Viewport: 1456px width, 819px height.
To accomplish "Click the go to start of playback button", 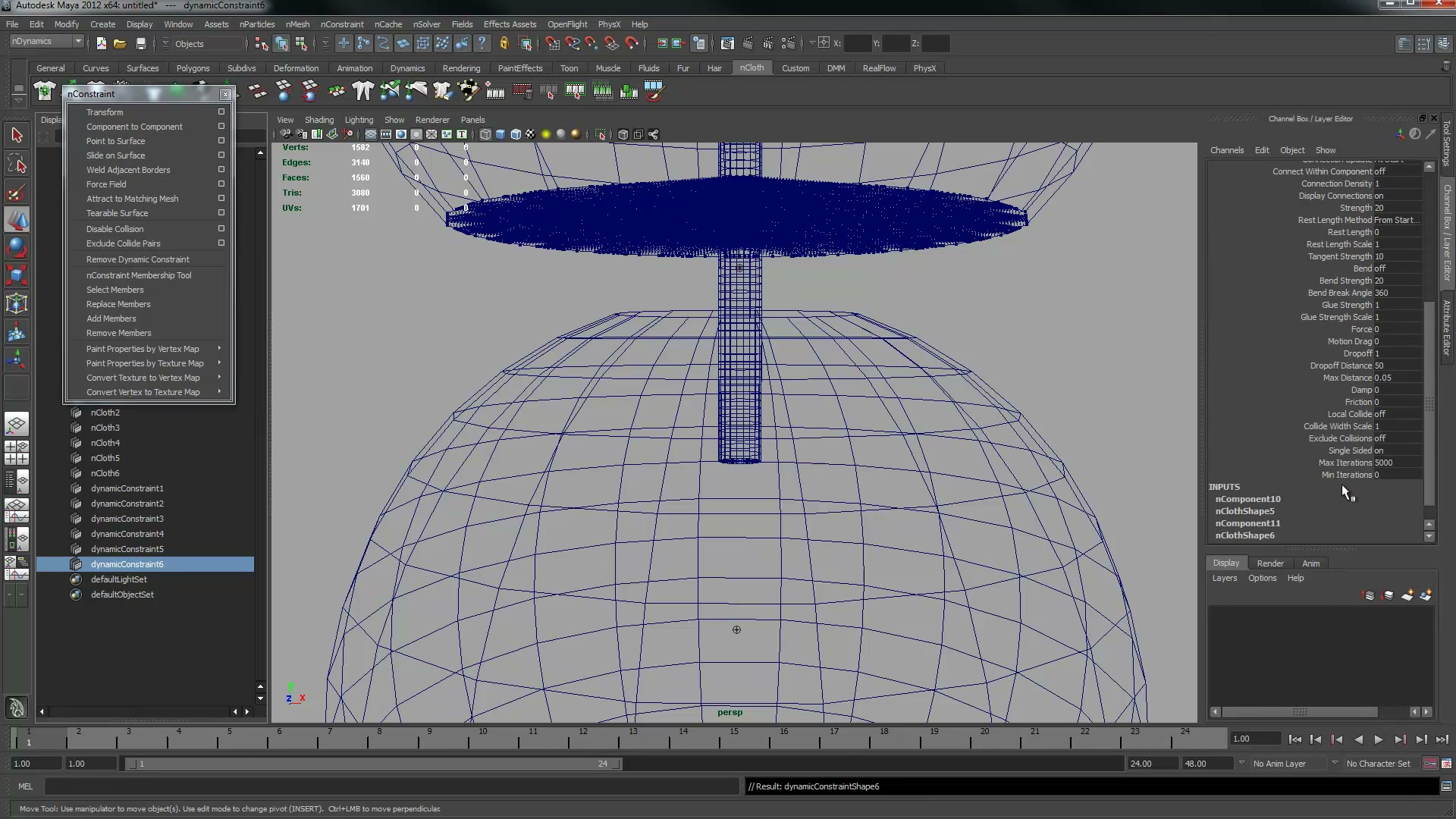I will pyautogui.click(x=1294, y=739).
